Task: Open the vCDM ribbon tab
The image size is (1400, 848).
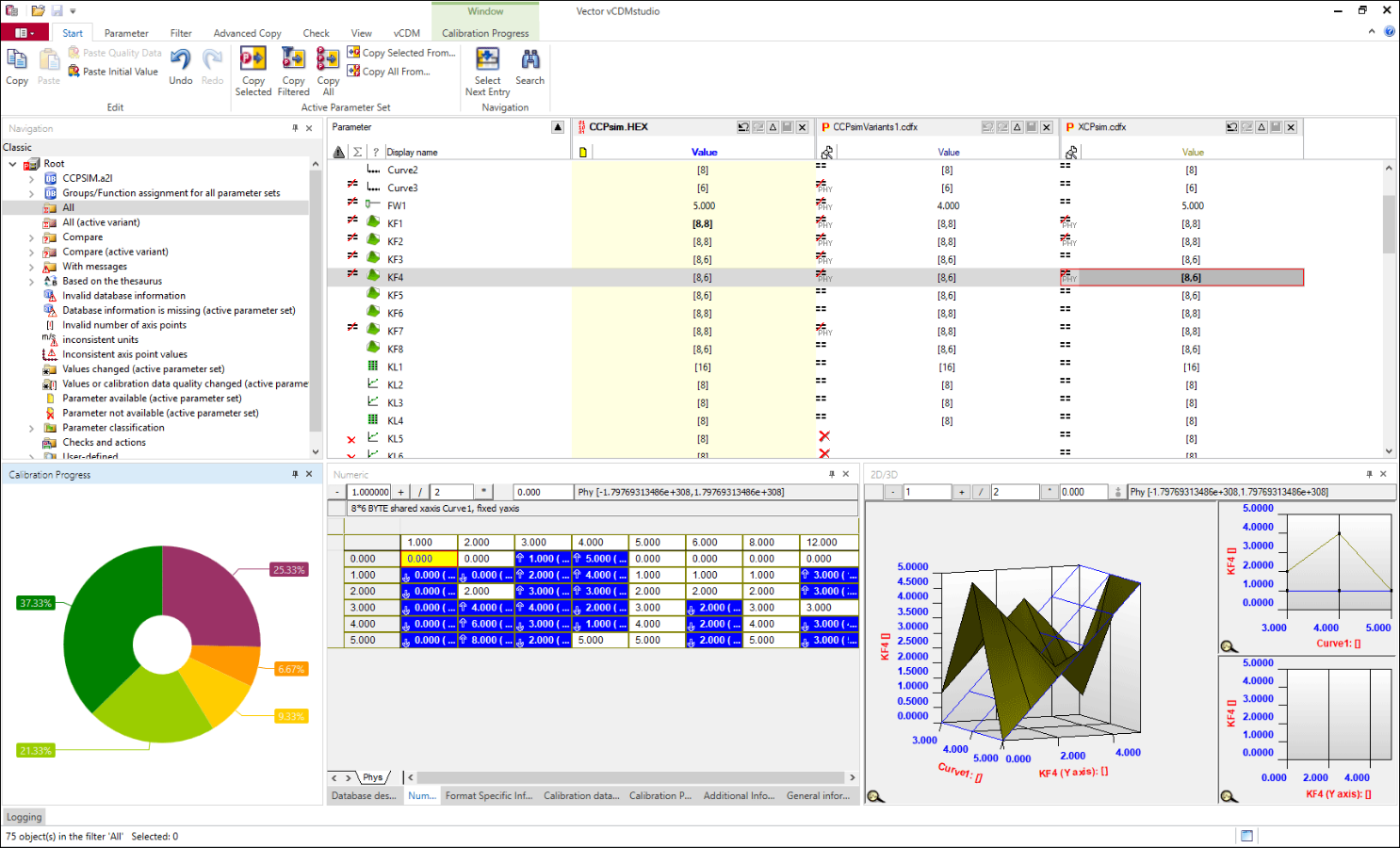Action: 407,33
